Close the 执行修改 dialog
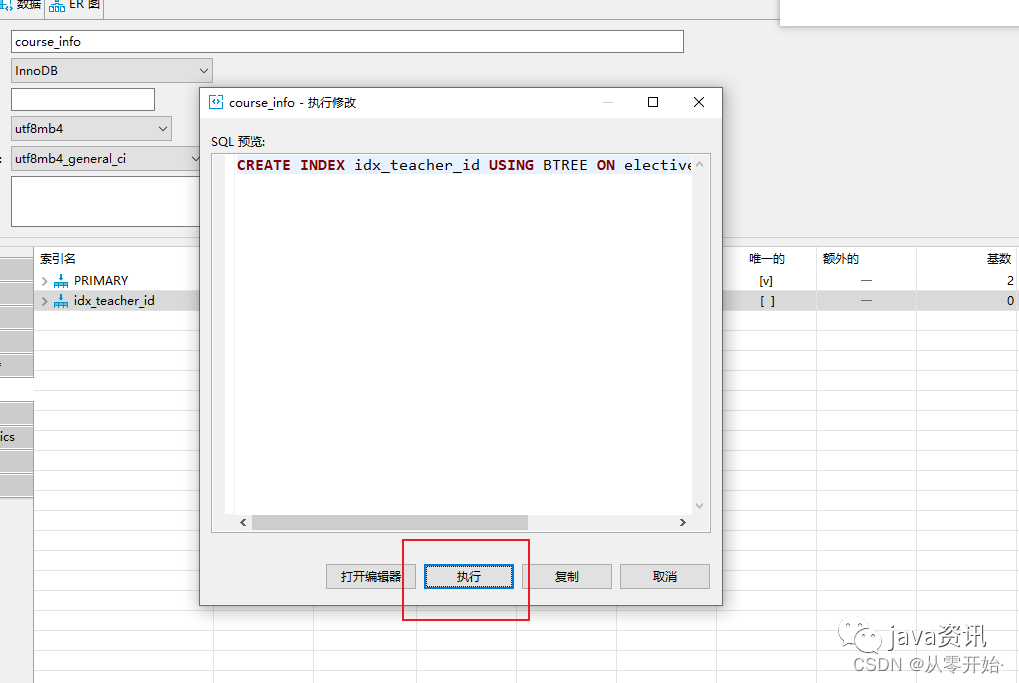 coord(699,102)
